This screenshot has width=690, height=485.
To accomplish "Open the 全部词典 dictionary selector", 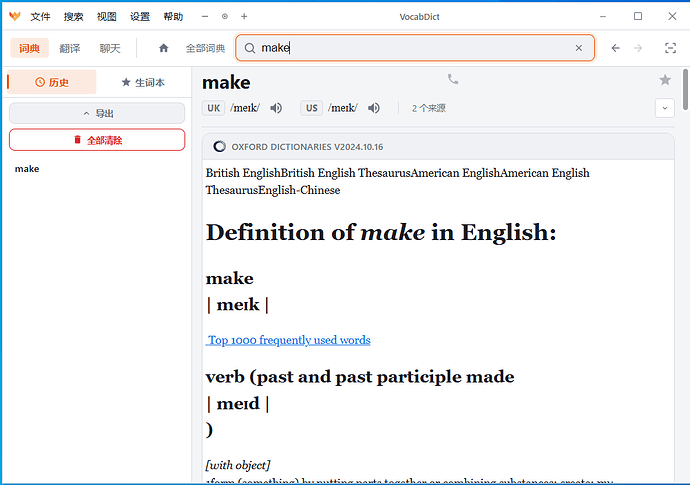I will coord(206,48).
